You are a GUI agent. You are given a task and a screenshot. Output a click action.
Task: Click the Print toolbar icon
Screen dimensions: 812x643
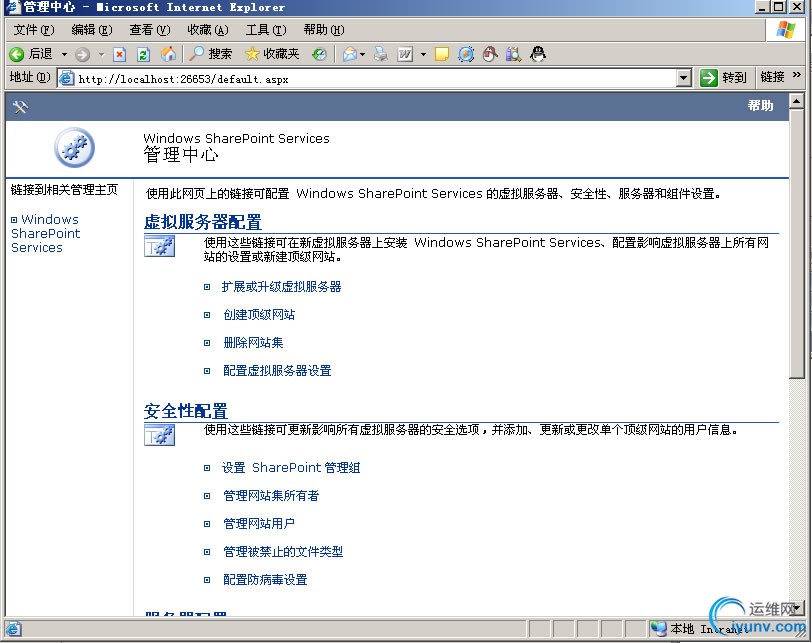coord(381,54)
